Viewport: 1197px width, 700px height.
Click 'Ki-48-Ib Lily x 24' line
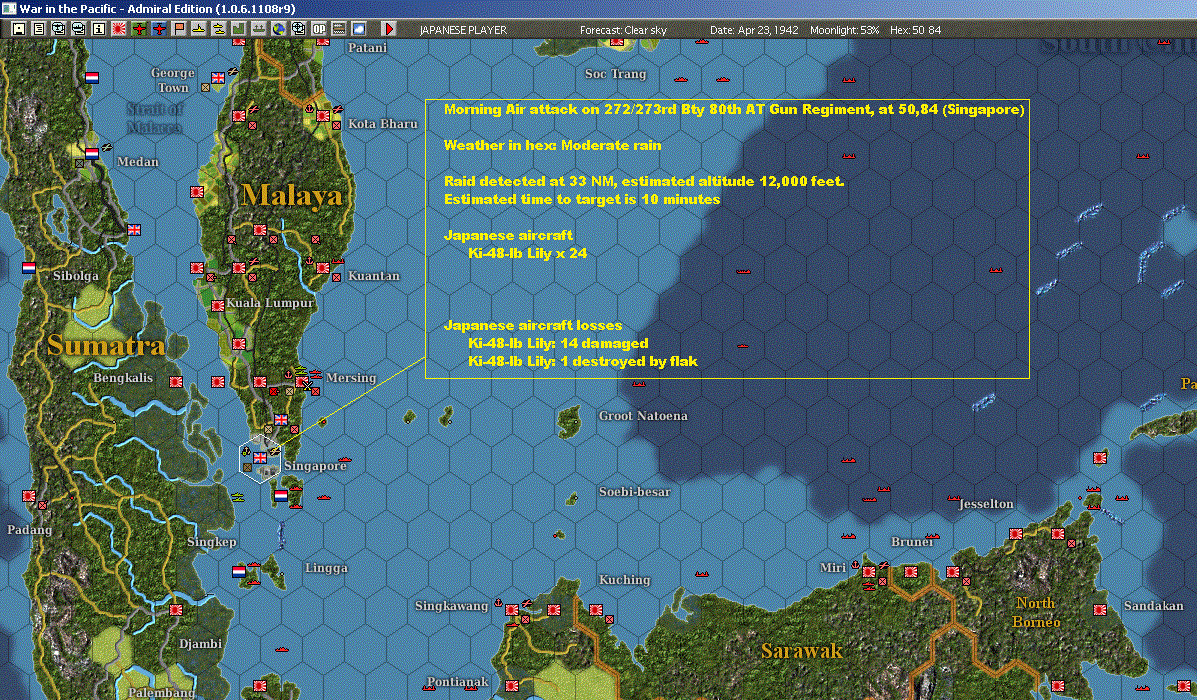(528, 253)
